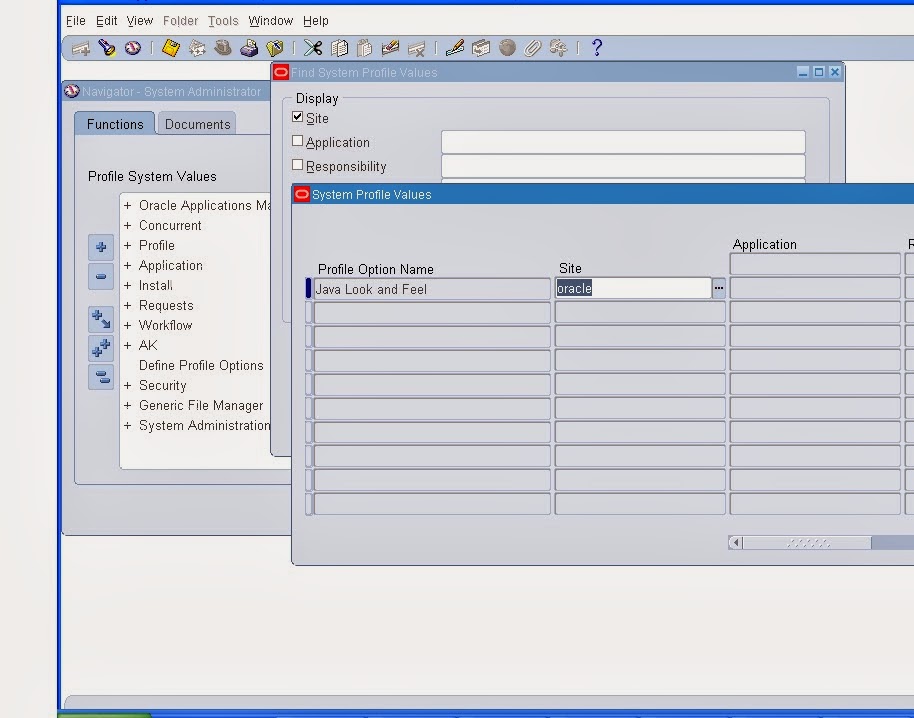Image resolution: width=914 pixels, height=718 pixels.
Task: Click the Folder menu
Action: (181, 21)
